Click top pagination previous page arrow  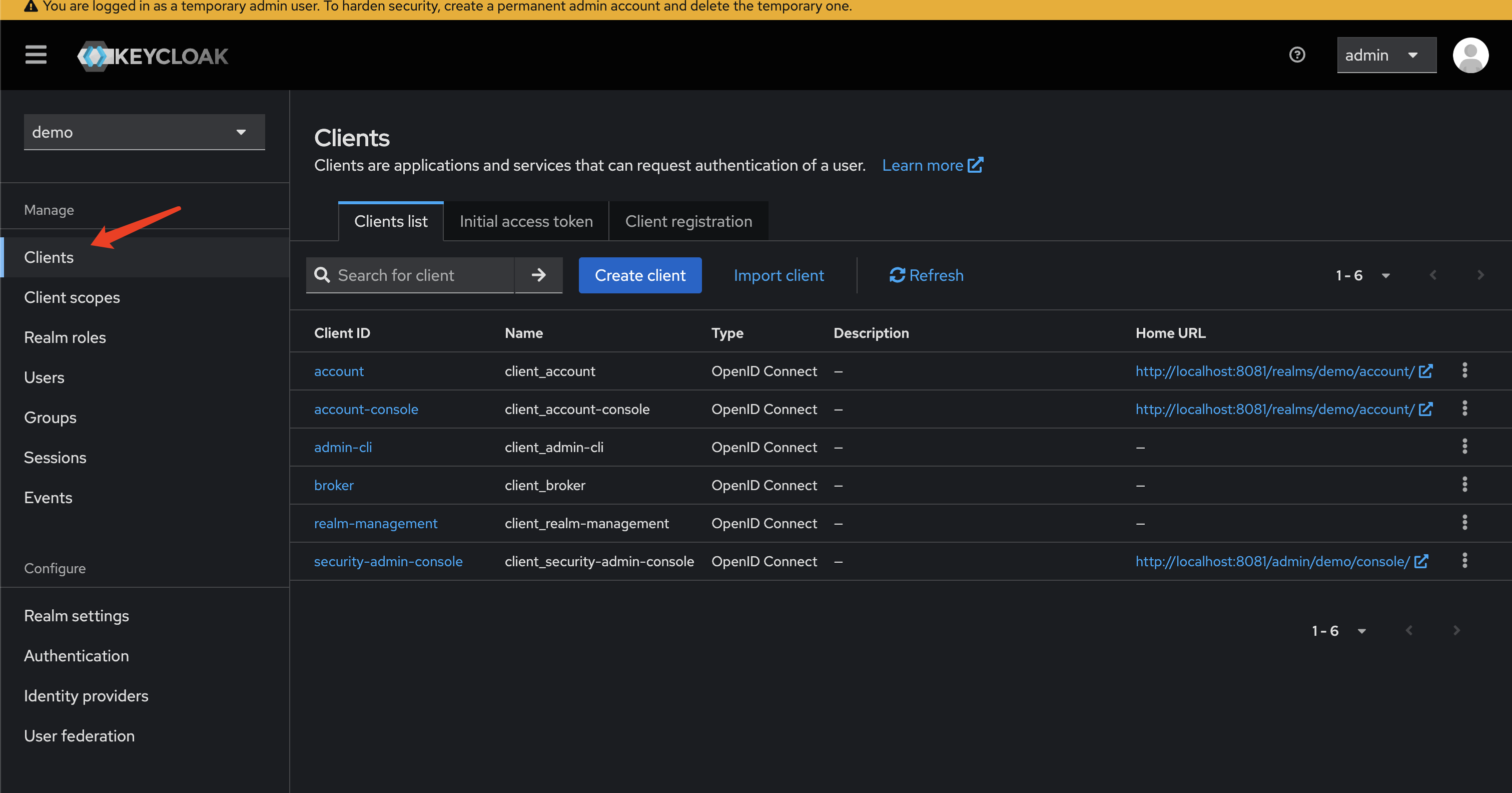[1433, 275]
